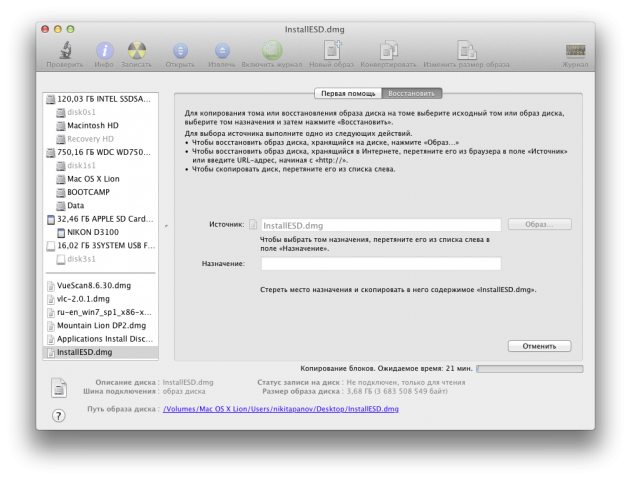Image resolution: width=631 pixels, height=480 pixels.
Task: Click the Назначение destination field
Action: [x=380, y=263]
